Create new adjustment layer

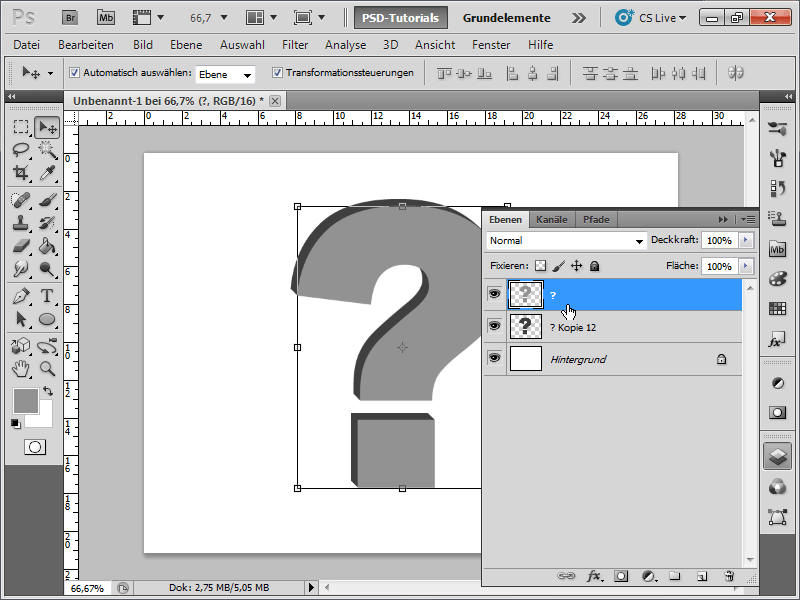click(649, 577)
